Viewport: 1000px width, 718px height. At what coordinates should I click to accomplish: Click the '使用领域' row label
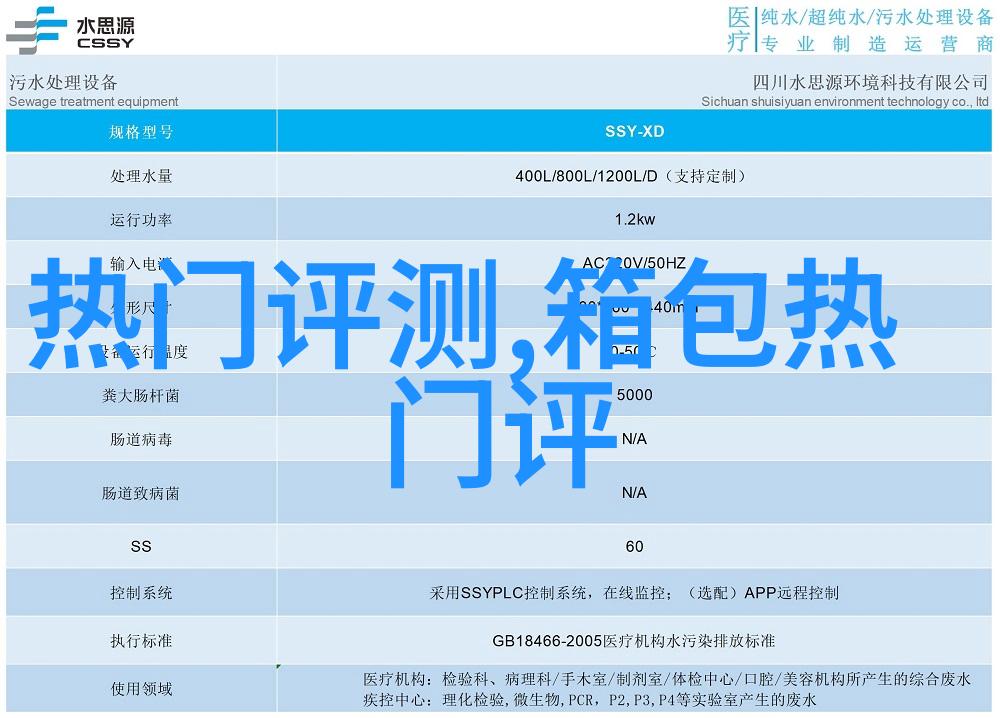[x=141, y=689]
